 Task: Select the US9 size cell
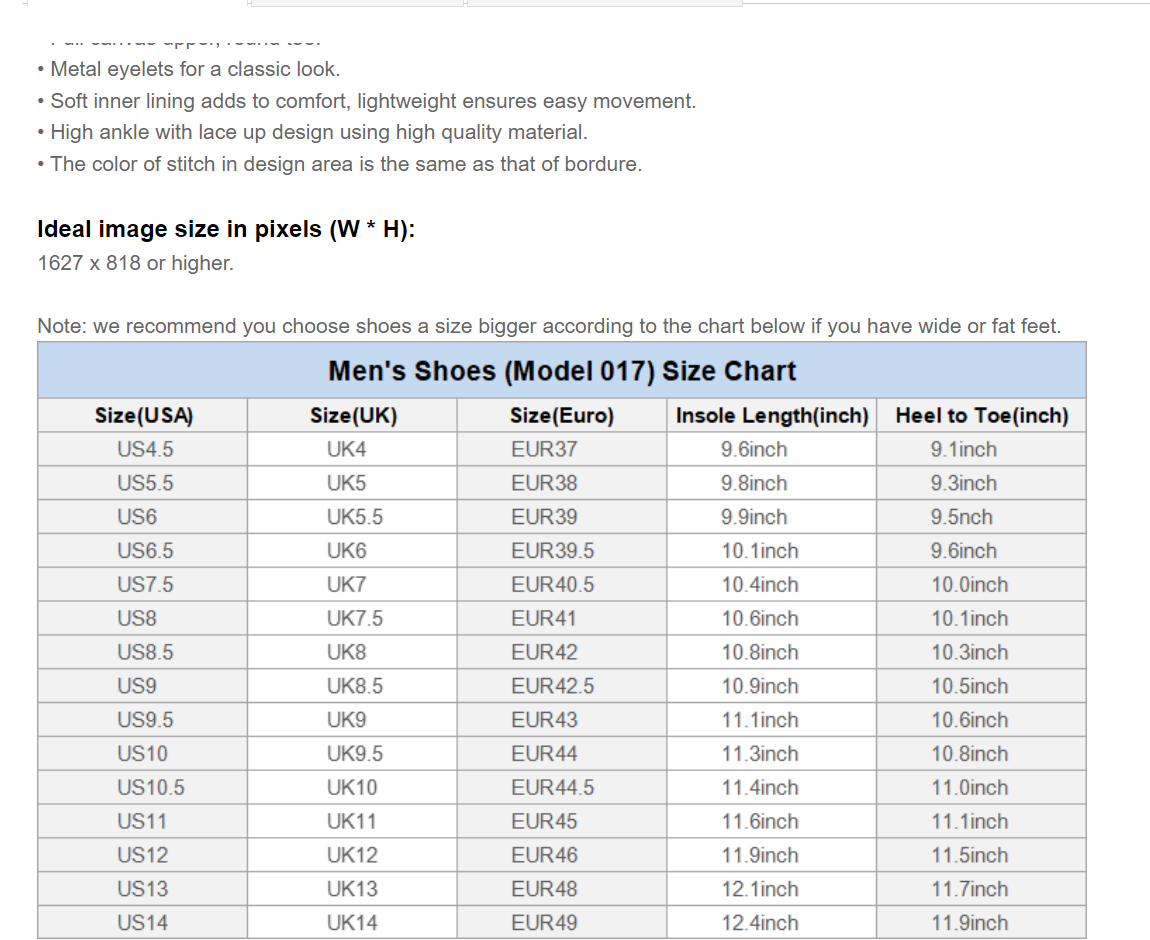[136, 686]
